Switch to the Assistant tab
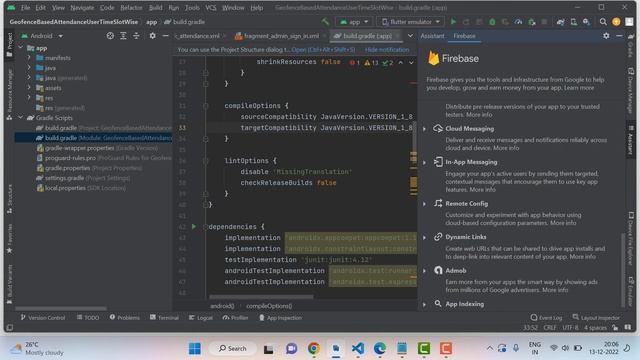 [x=432, y=36]
